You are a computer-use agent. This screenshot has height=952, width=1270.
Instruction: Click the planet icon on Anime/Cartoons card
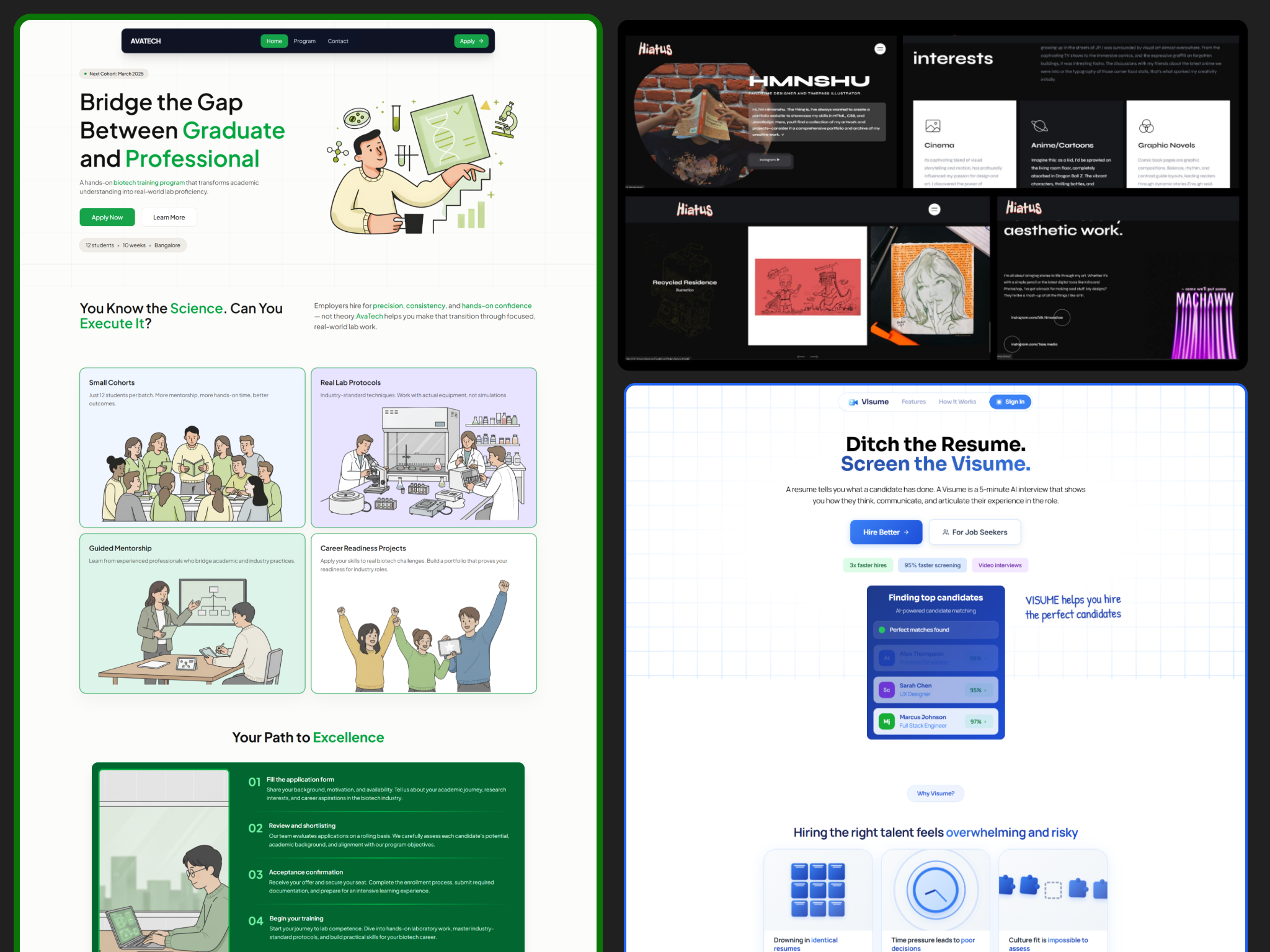(1039, 126)
